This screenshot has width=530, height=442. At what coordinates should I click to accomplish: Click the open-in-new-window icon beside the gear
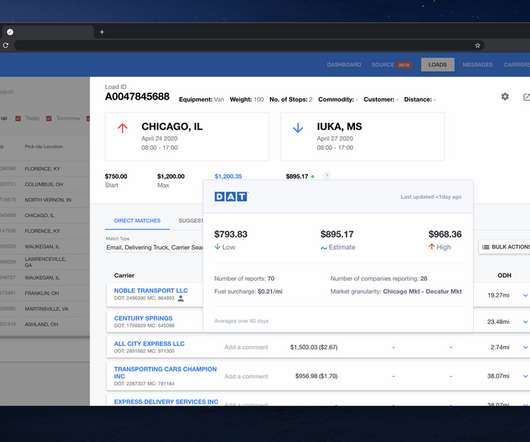tap(527, 97)
